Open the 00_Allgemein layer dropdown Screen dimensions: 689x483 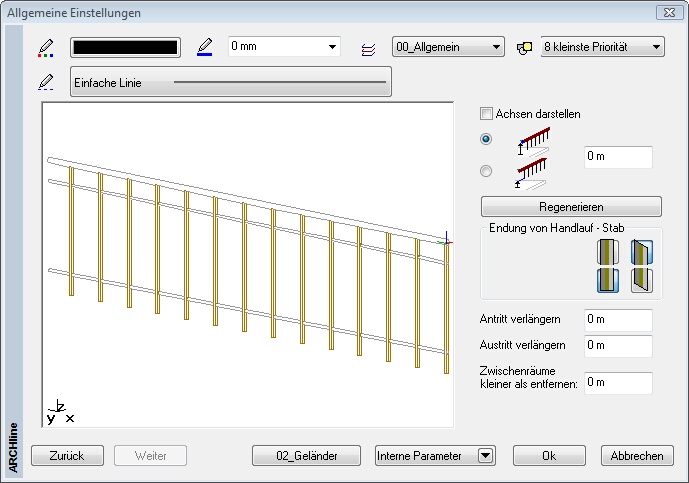click(448, 47)
